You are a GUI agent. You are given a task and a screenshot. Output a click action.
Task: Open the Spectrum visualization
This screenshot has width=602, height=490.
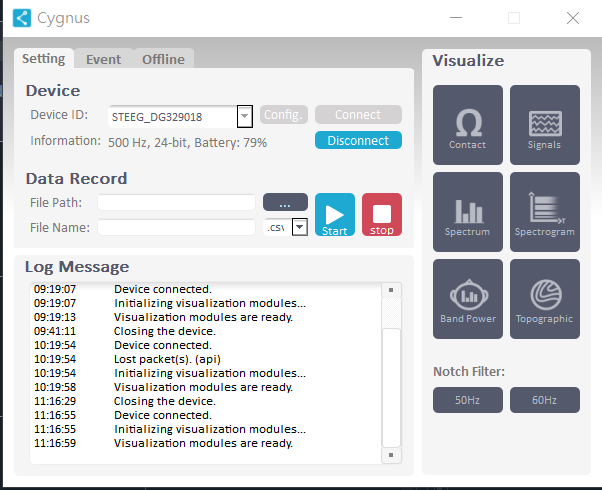coord(468,212)
